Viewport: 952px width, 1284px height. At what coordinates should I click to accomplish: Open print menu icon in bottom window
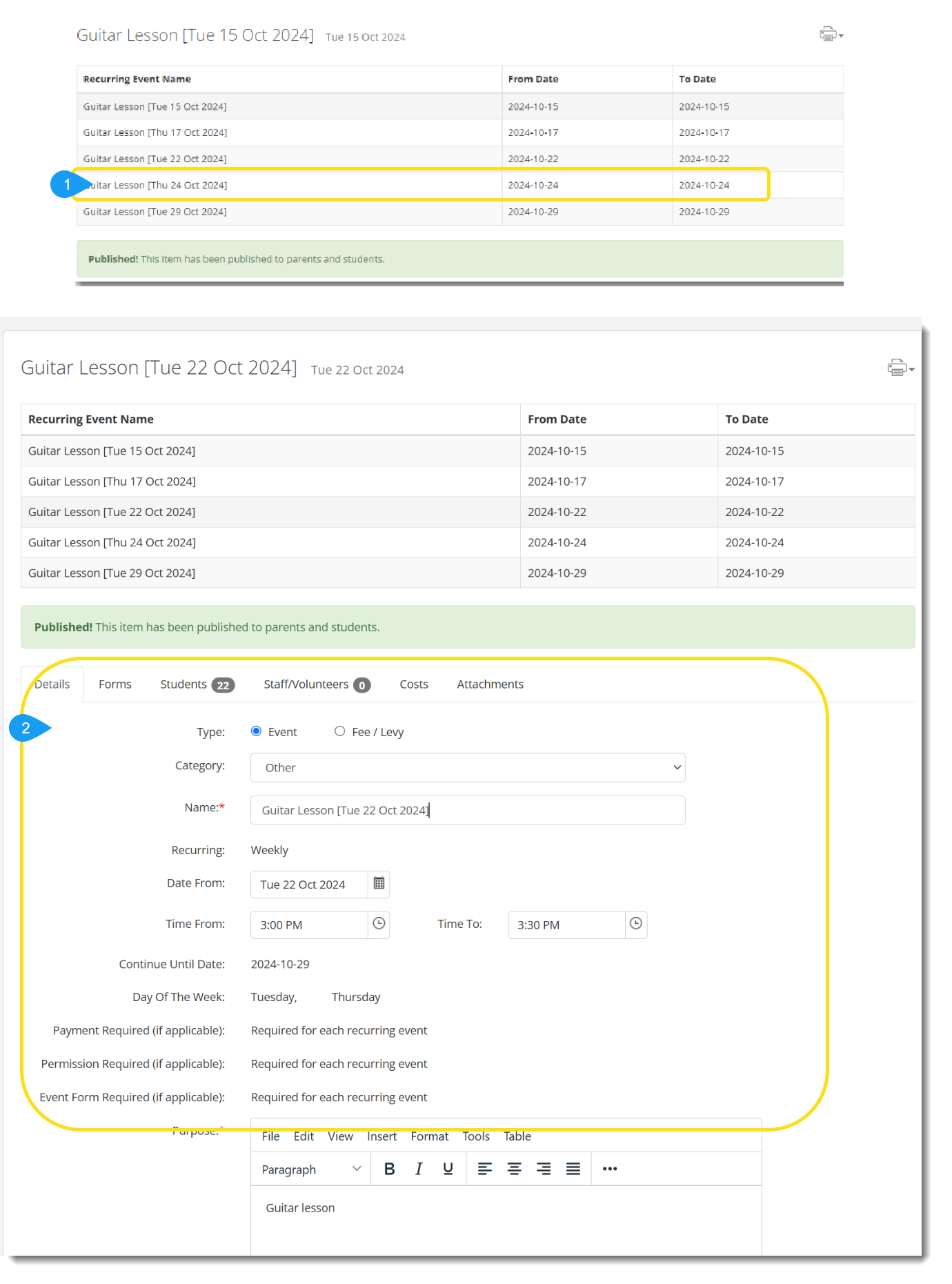(900, 368)
